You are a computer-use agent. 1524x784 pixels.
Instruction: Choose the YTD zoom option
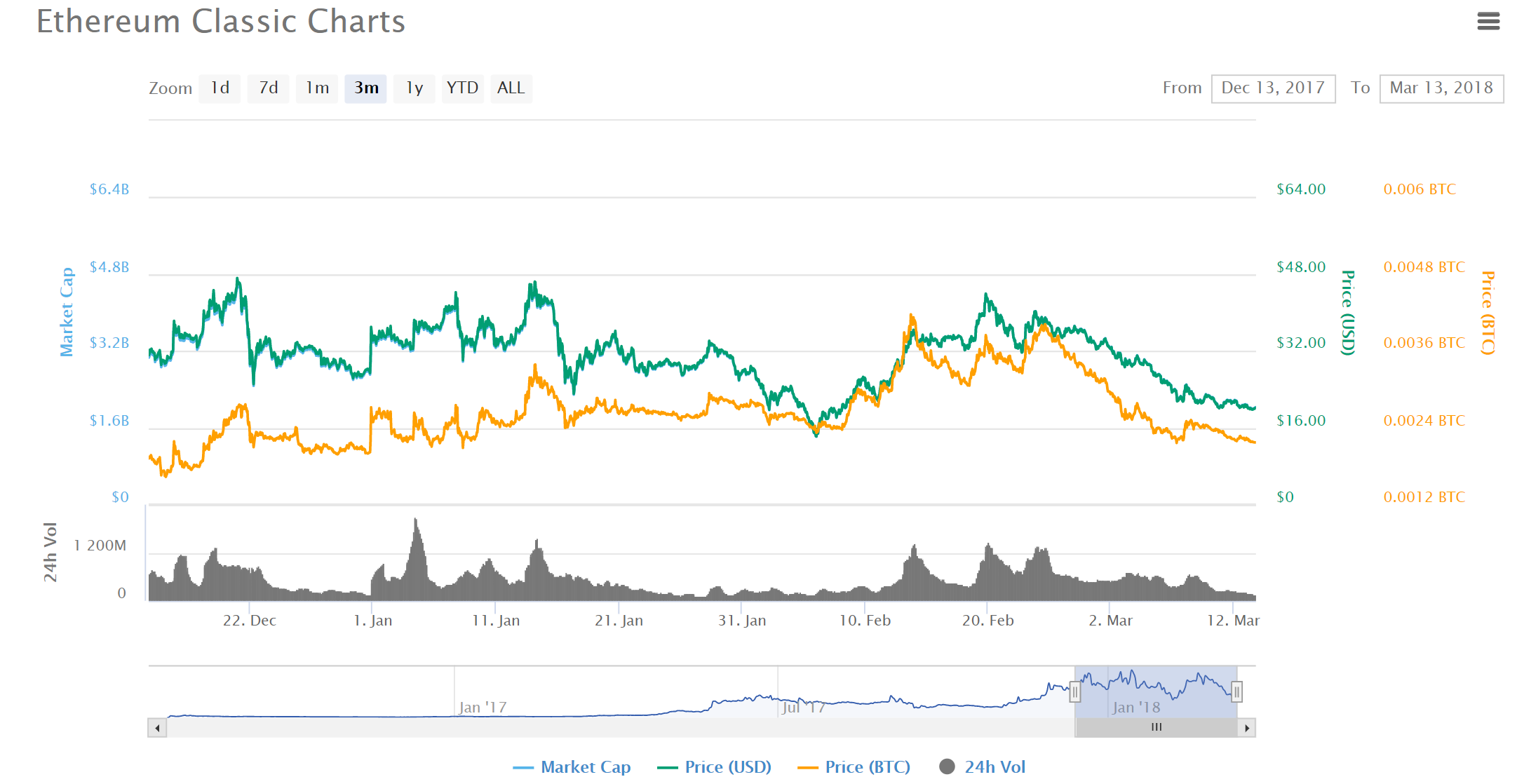pyautogui.click(x=463, y=88)
